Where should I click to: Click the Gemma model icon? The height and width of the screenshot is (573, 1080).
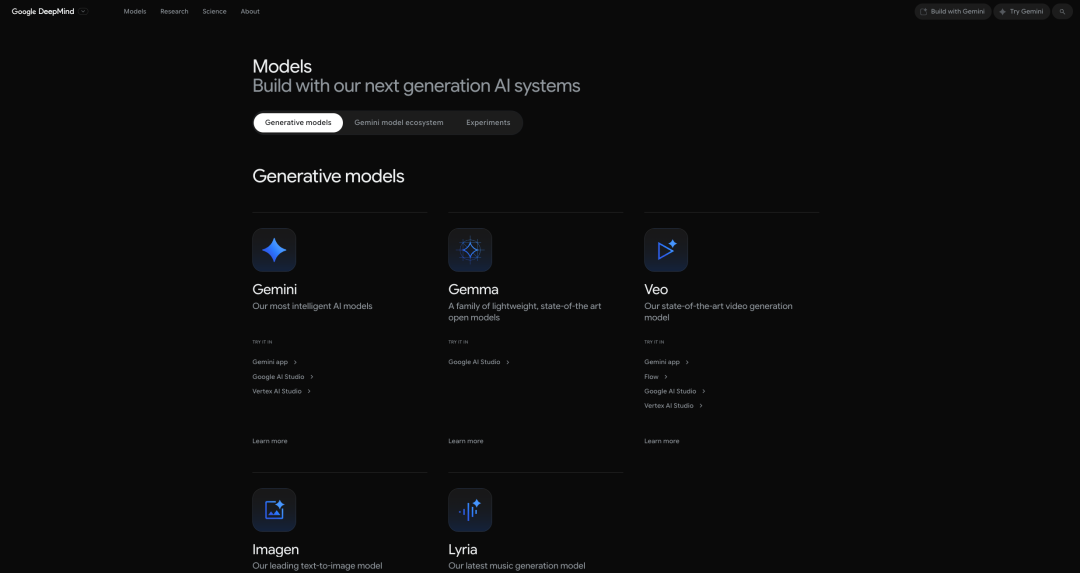point(470,250)
